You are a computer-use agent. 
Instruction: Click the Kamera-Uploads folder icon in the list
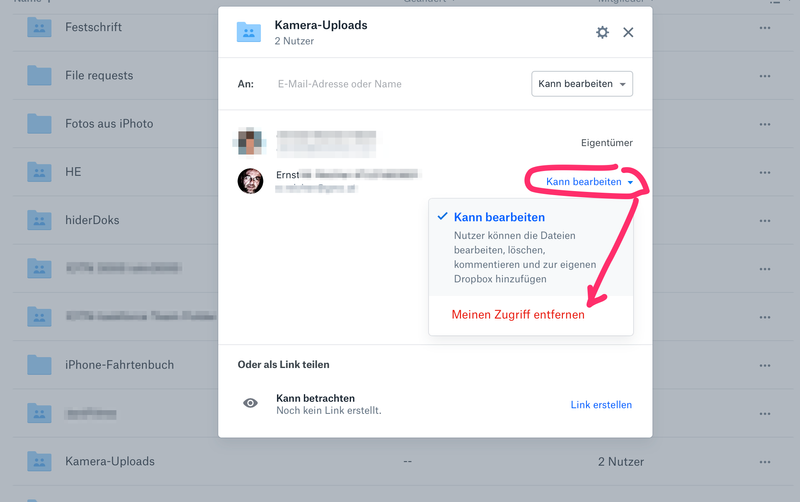39,461
